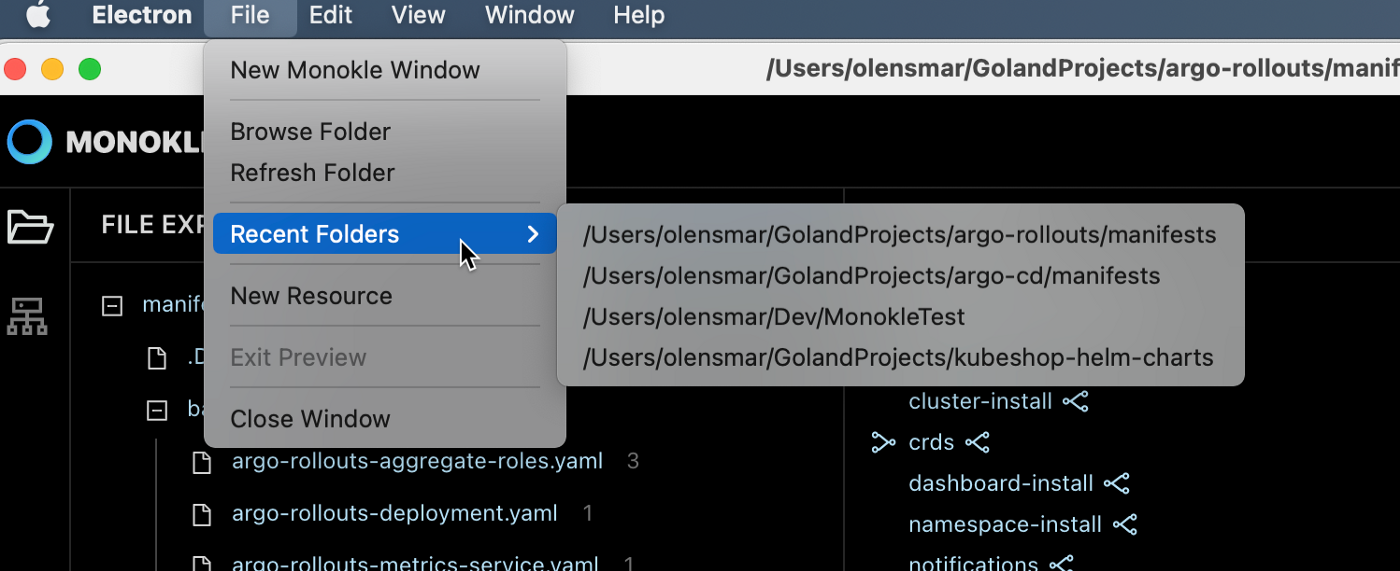Viewport: 1400px width, 571px height.
Task: Select argo-rollouts-metrics-service.yaml file
Action: coord(415,563)
